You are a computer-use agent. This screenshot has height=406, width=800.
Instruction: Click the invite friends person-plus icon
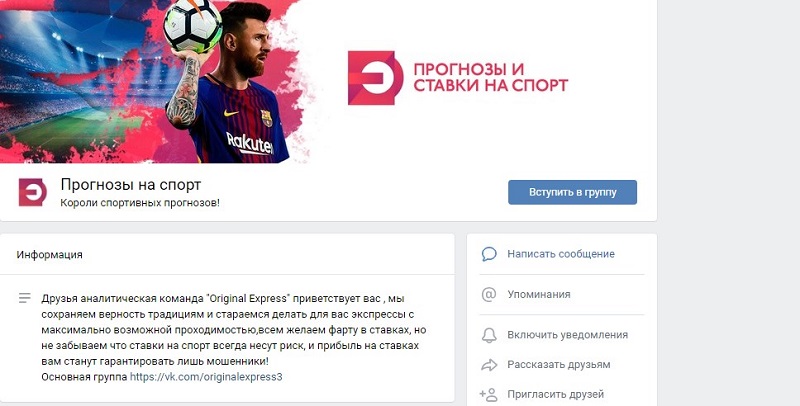click(x=488, y=394)
